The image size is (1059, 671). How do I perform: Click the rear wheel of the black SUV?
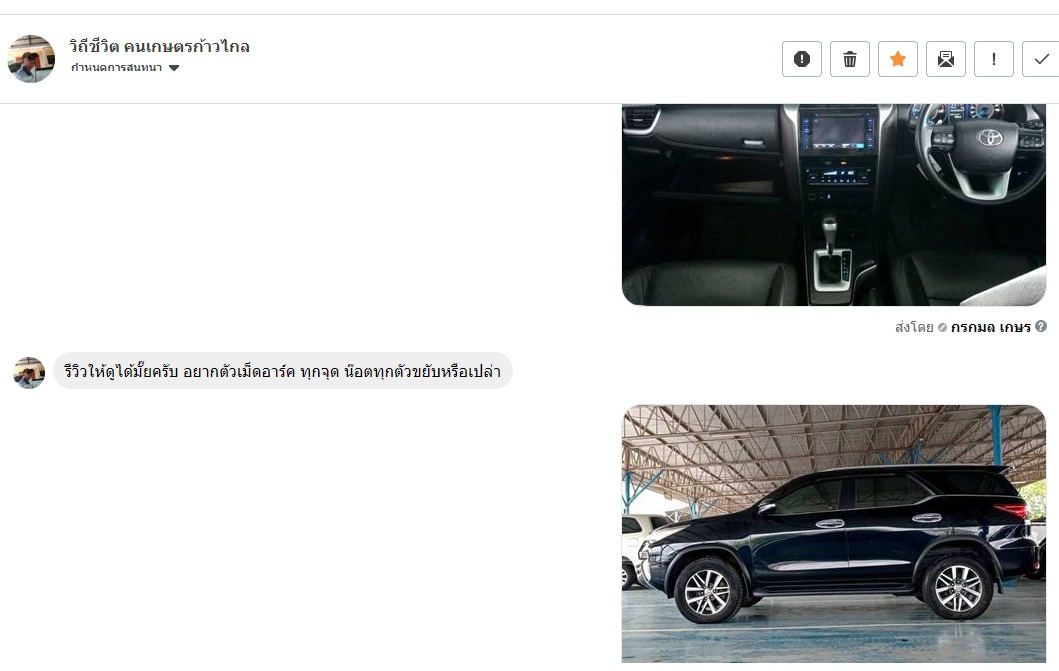(958, 589)
